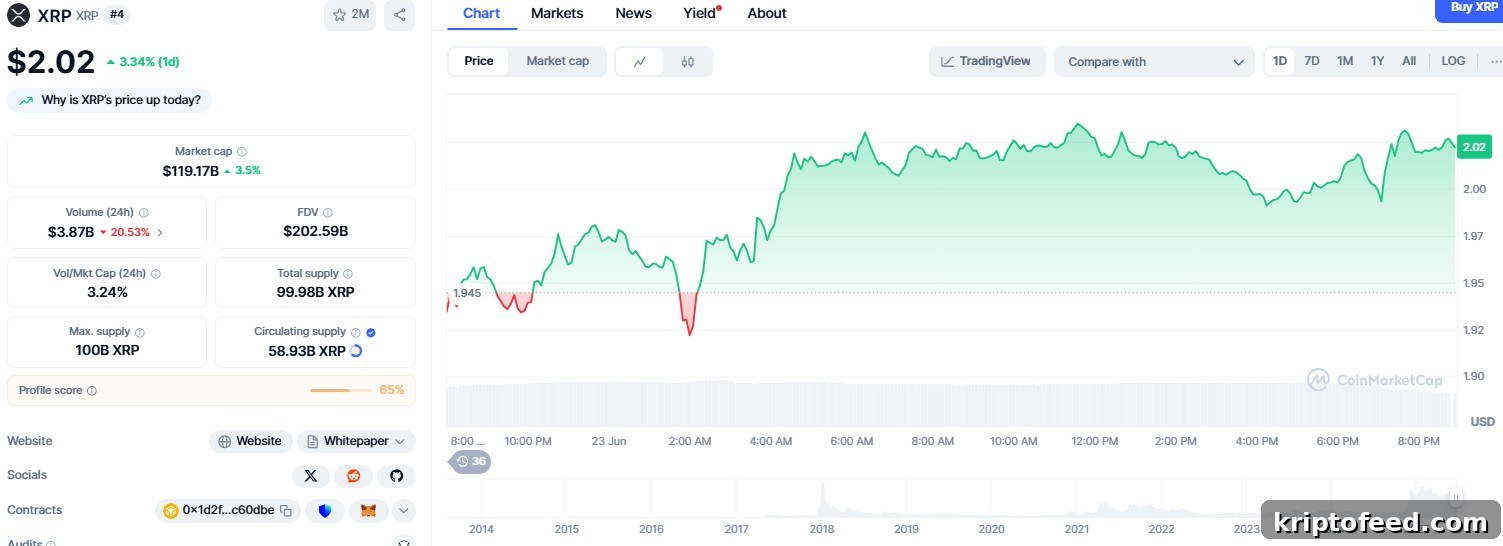The image size is (1503, 546).
Task: Click the verified badge beside Circulating supply
Action: click(371, 332)
